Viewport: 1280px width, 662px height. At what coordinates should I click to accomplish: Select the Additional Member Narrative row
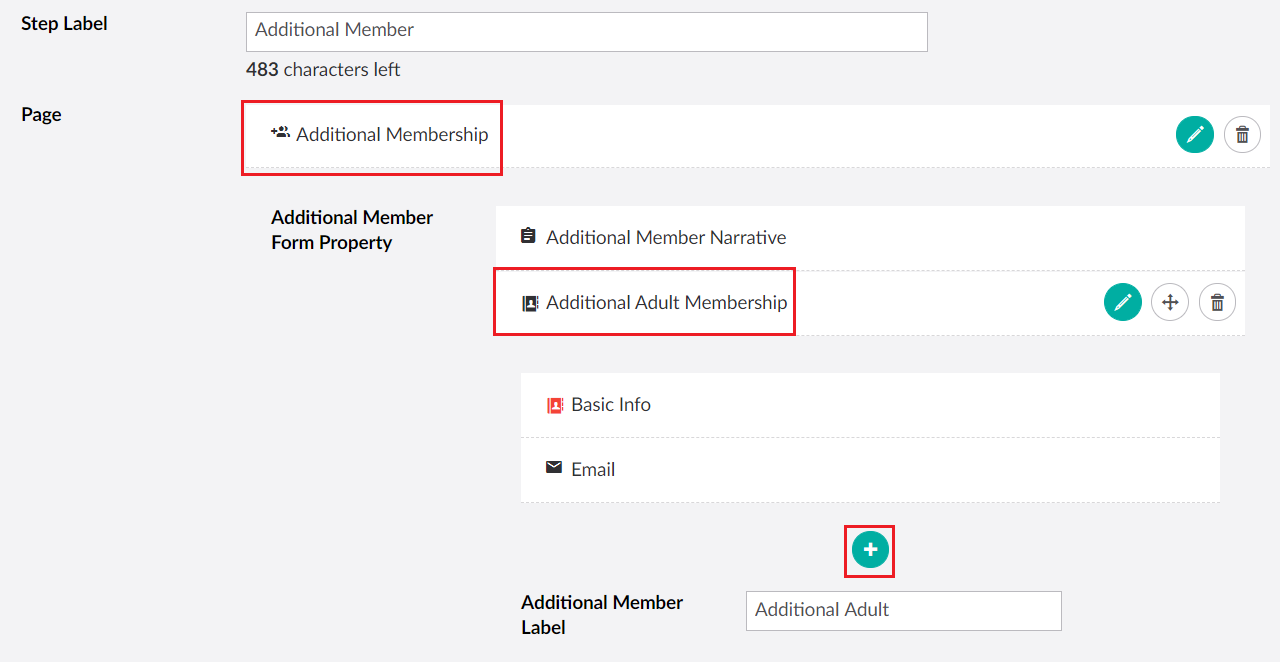(x=665, y=237)
